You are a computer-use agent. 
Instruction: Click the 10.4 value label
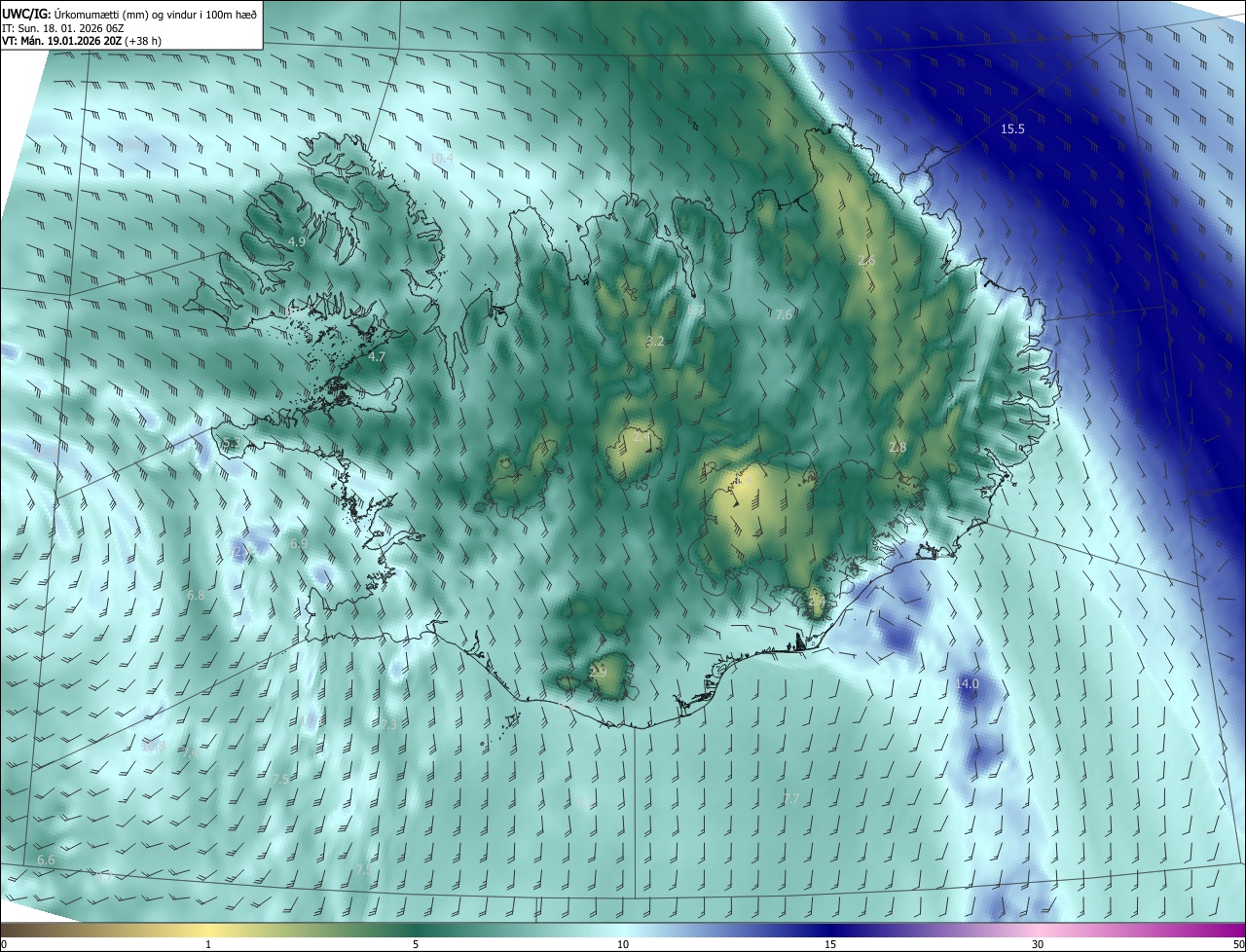click(441, 158)
